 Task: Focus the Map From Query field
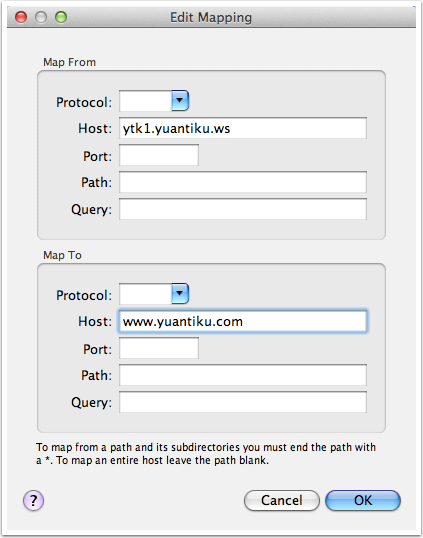click(243, 209)
